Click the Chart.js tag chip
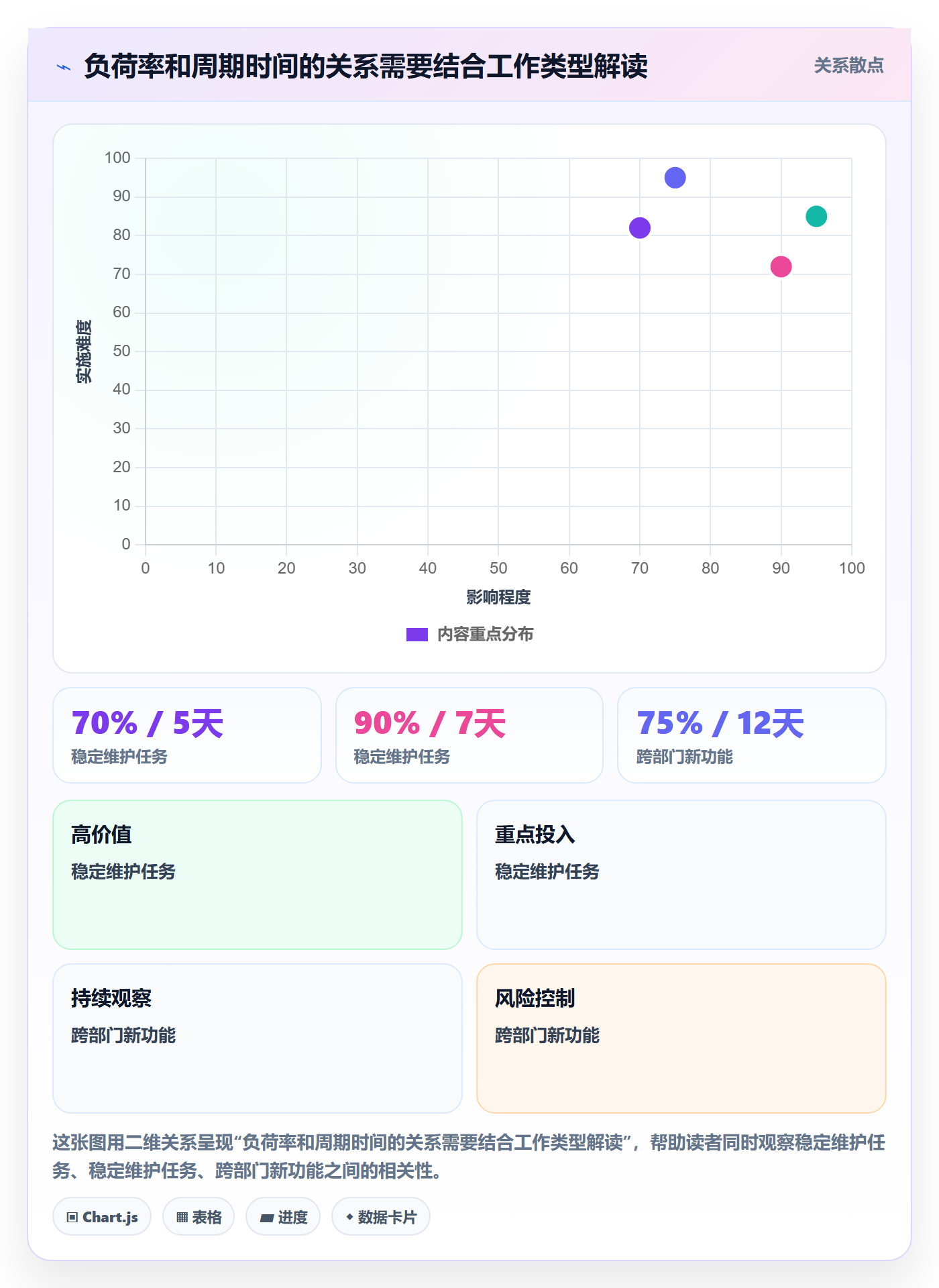 point(102,1217)
